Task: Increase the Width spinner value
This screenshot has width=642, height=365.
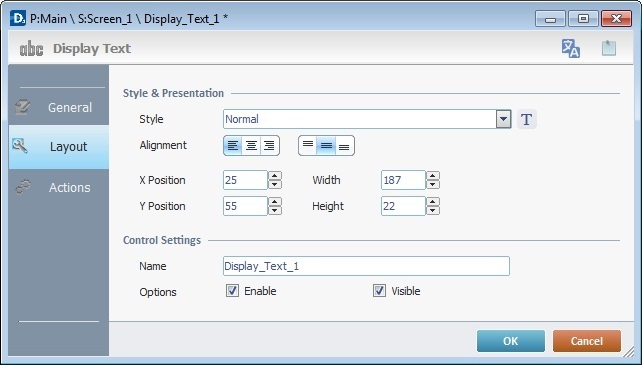Action: (433, 176)
